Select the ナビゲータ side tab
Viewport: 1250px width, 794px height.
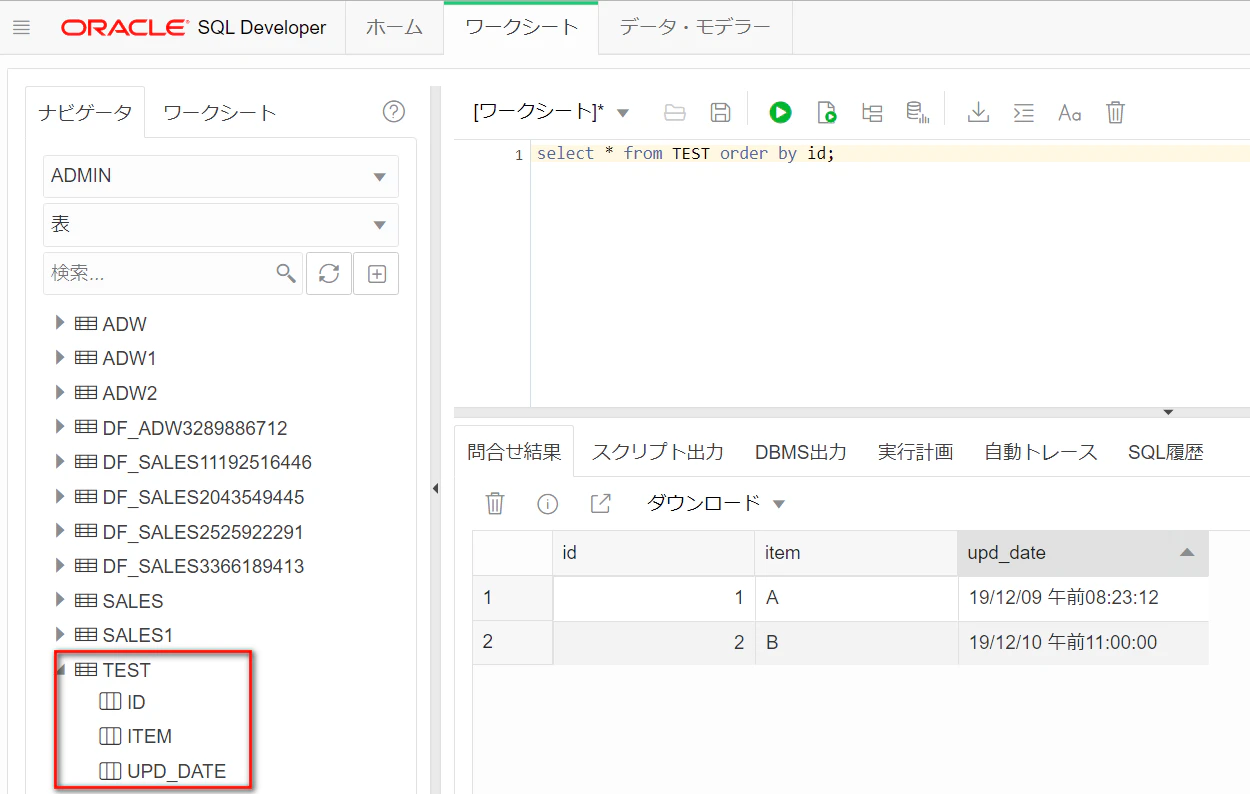click(x=85, y=113)
